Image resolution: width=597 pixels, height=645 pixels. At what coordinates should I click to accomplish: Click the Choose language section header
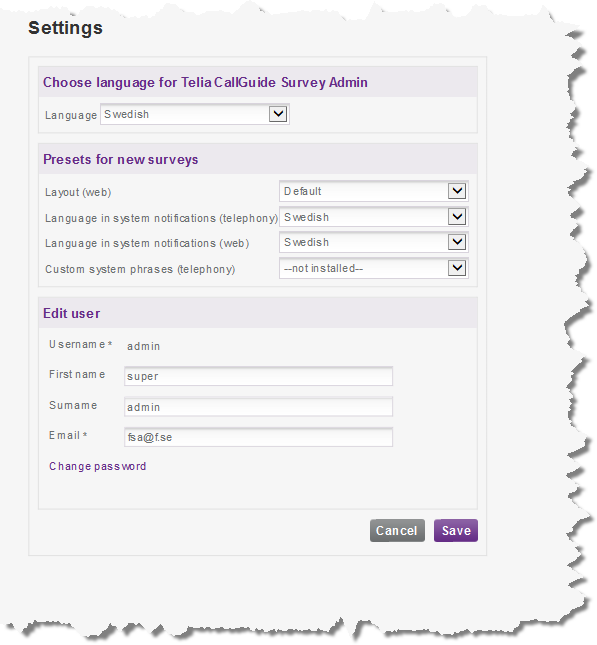coord(205,82)
